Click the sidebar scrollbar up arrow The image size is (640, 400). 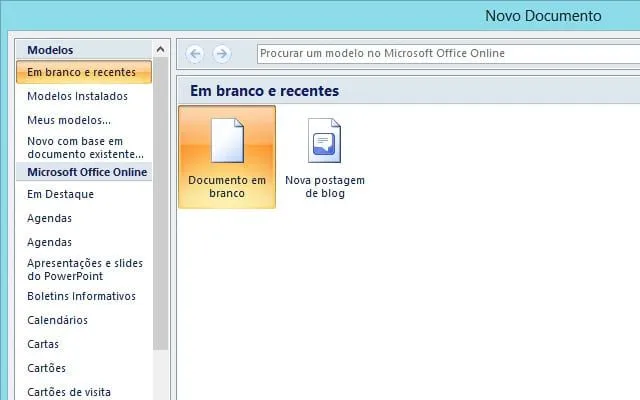(x=160, y=49)
